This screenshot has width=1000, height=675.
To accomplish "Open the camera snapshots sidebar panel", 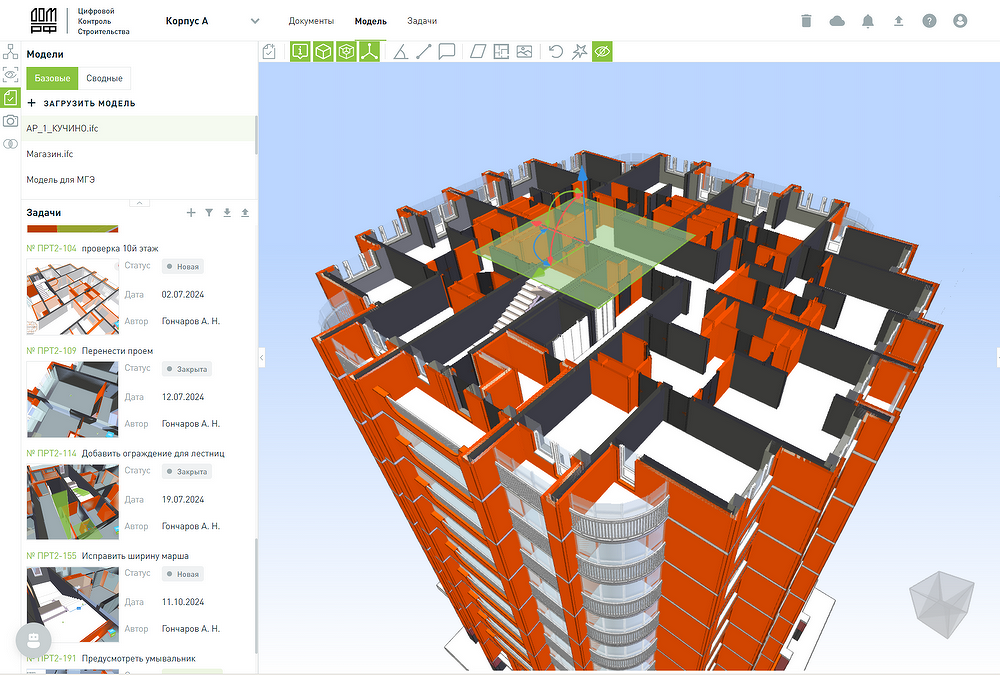I will (x=10, y=121).
